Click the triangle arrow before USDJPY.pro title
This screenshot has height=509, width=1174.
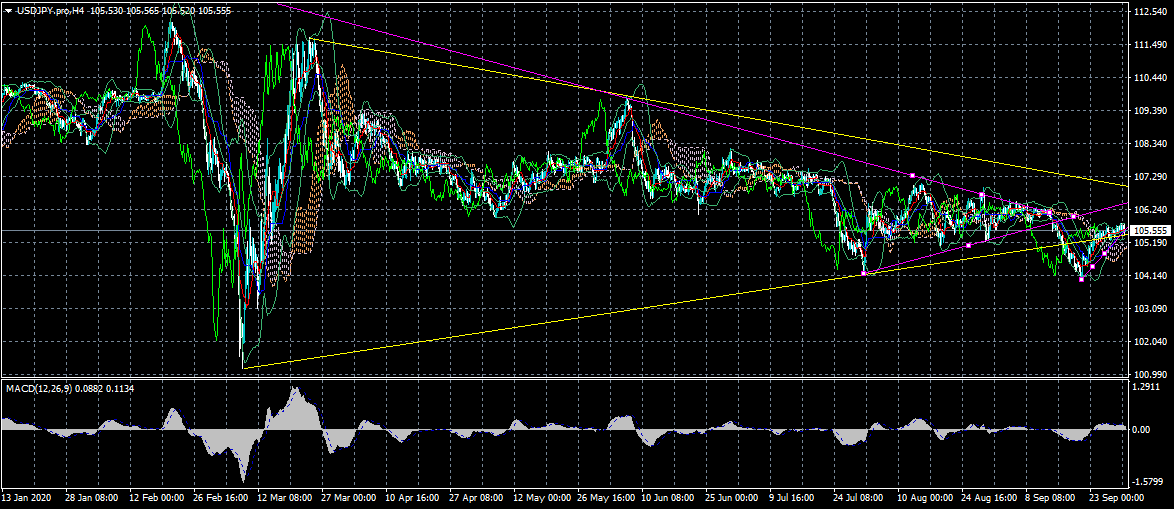[x=8, y=9]
